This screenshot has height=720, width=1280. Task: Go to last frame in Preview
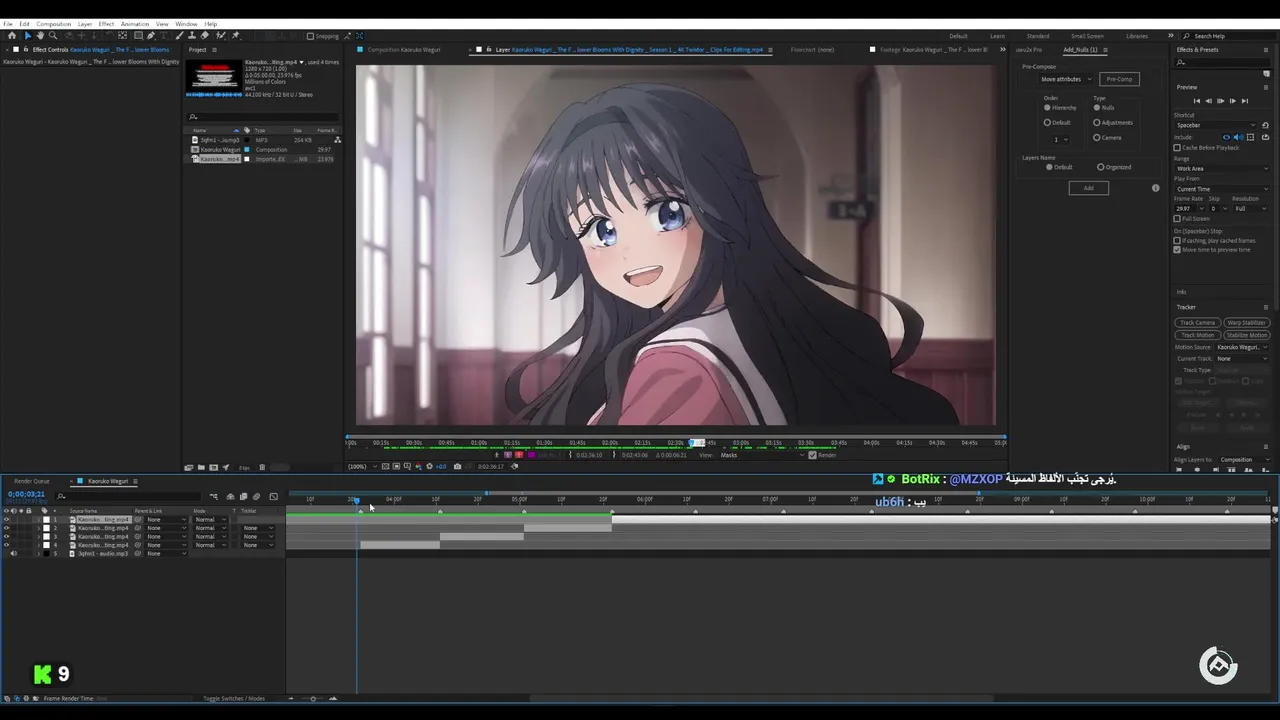tap(1245, 101)
